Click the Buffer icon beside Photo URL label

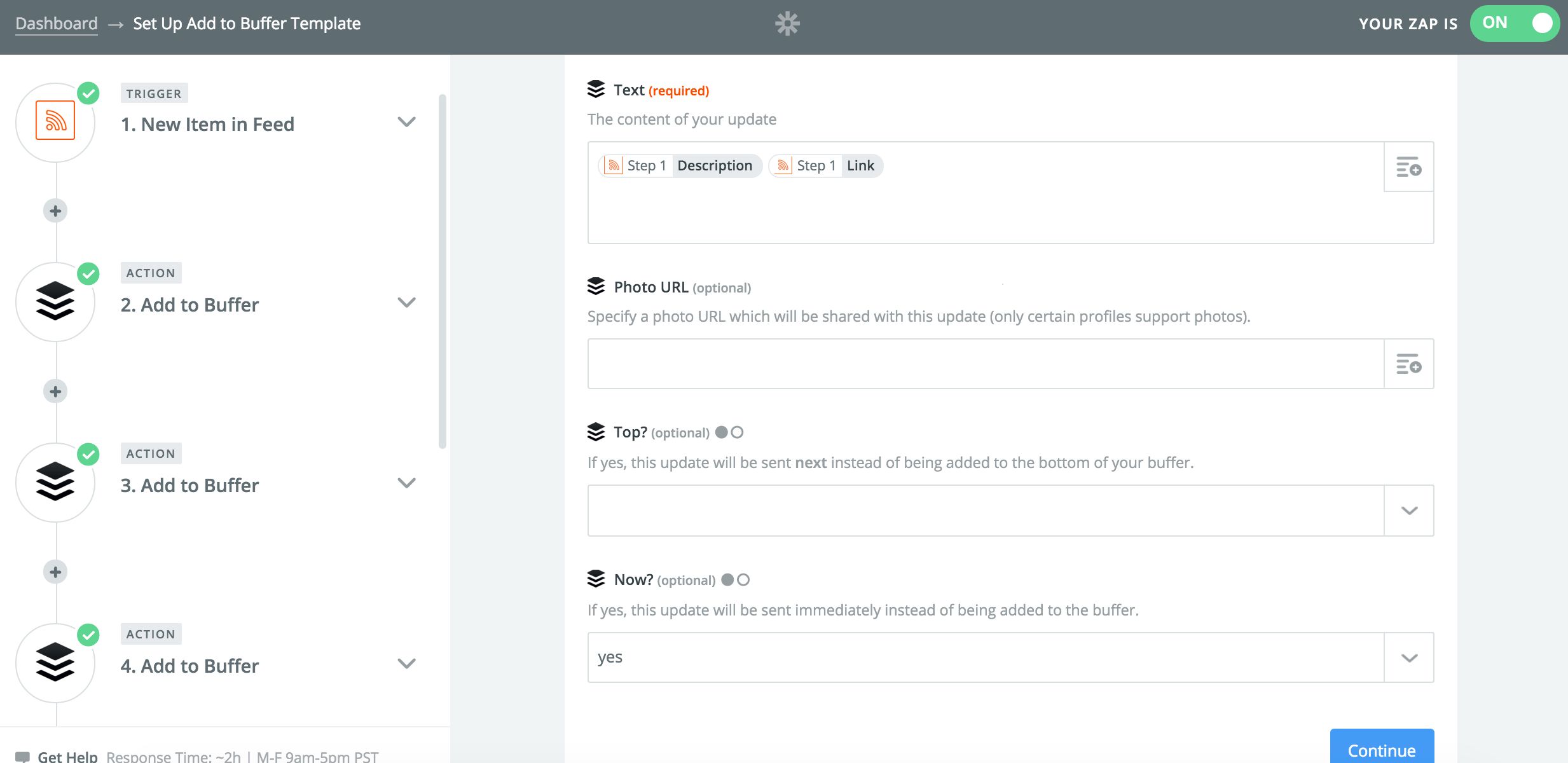tap(596, 287)
